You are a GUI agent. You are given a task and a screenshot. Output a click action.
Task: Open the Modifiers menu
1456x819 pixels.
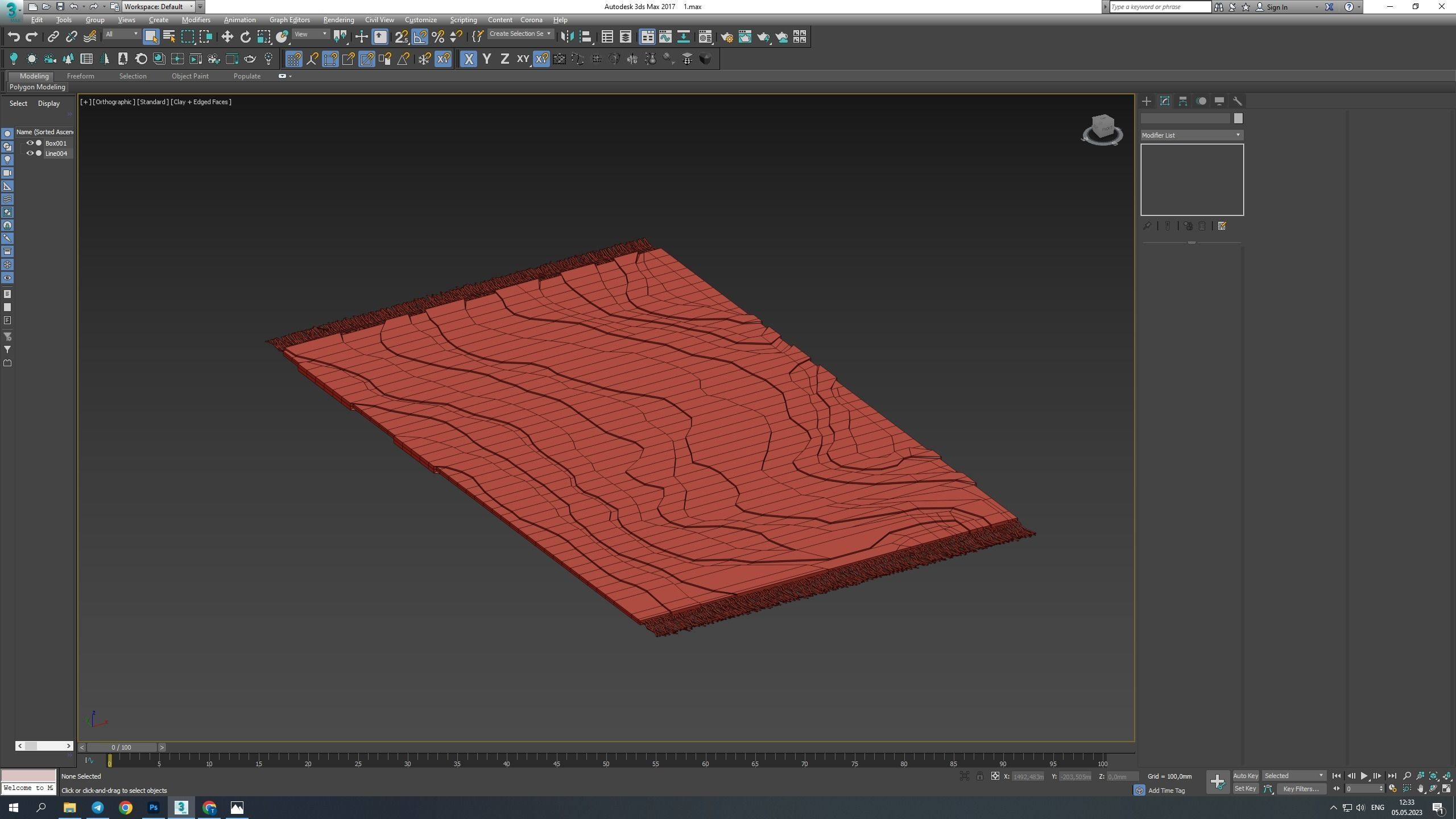point(196,20)
